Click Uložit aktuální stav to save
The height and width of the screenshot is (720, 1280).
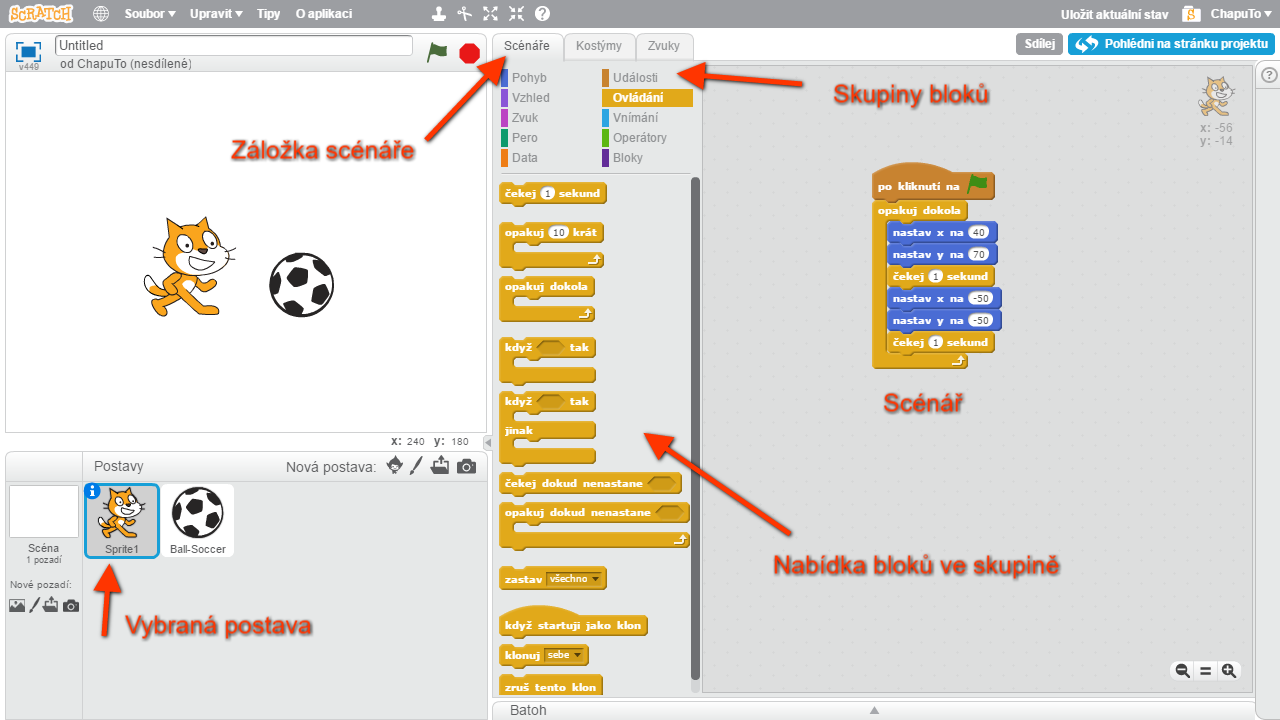tap(1115, 14)
